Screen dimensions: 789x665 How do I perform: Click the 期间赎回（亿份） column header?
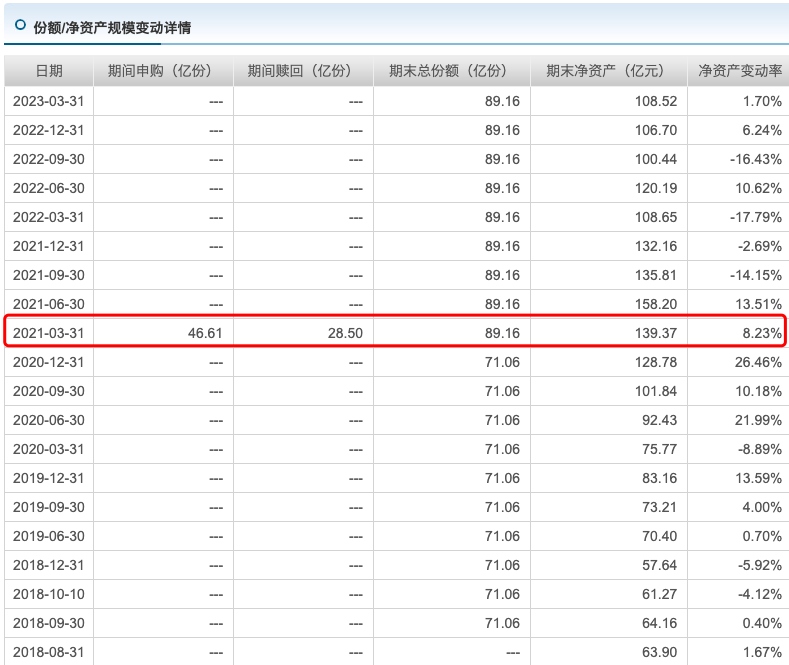click(x=303, y=71)
